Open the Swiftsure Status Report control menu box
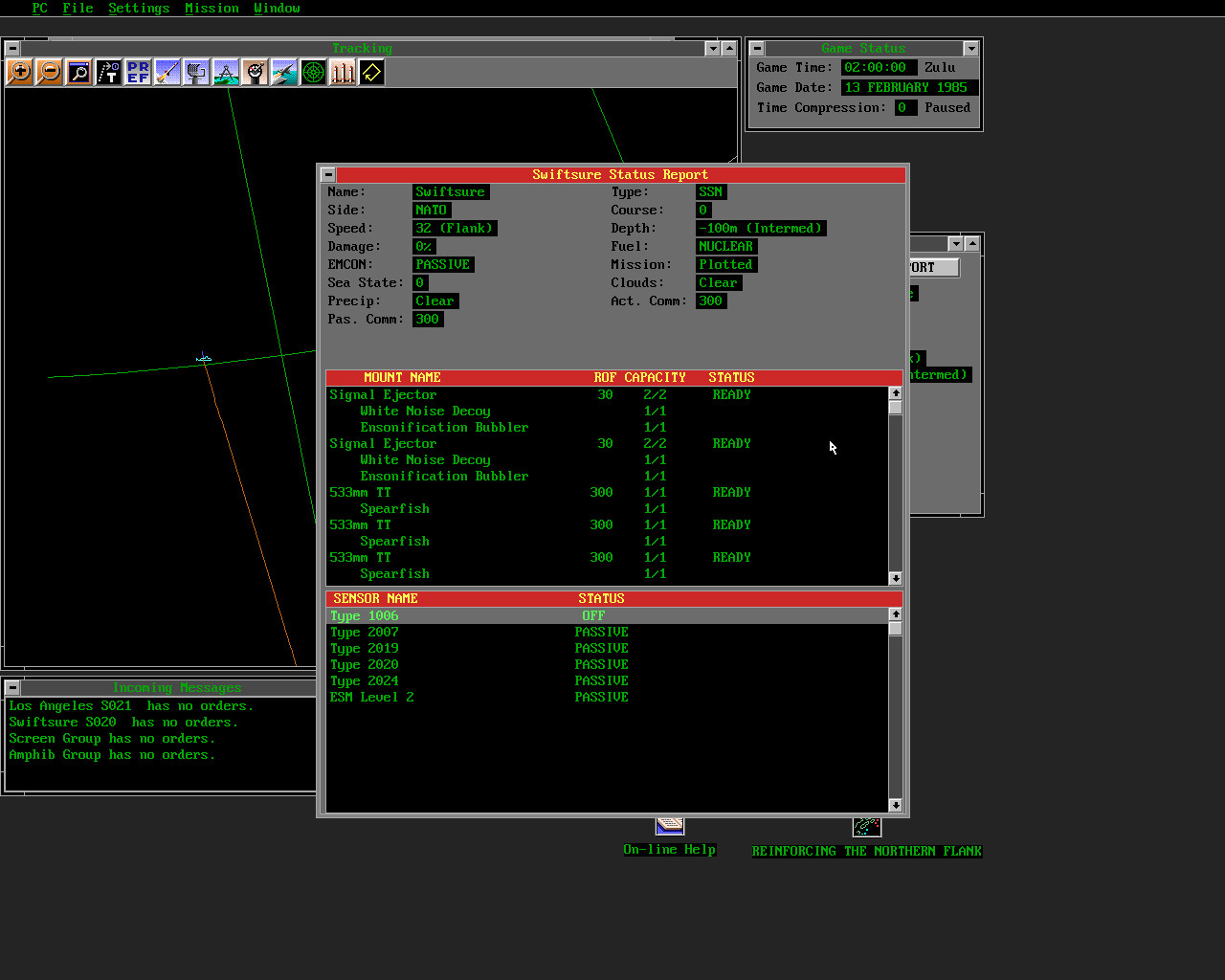Image resolution: width=1225 pixels, height=980 pixels. [x=328, y=174]
